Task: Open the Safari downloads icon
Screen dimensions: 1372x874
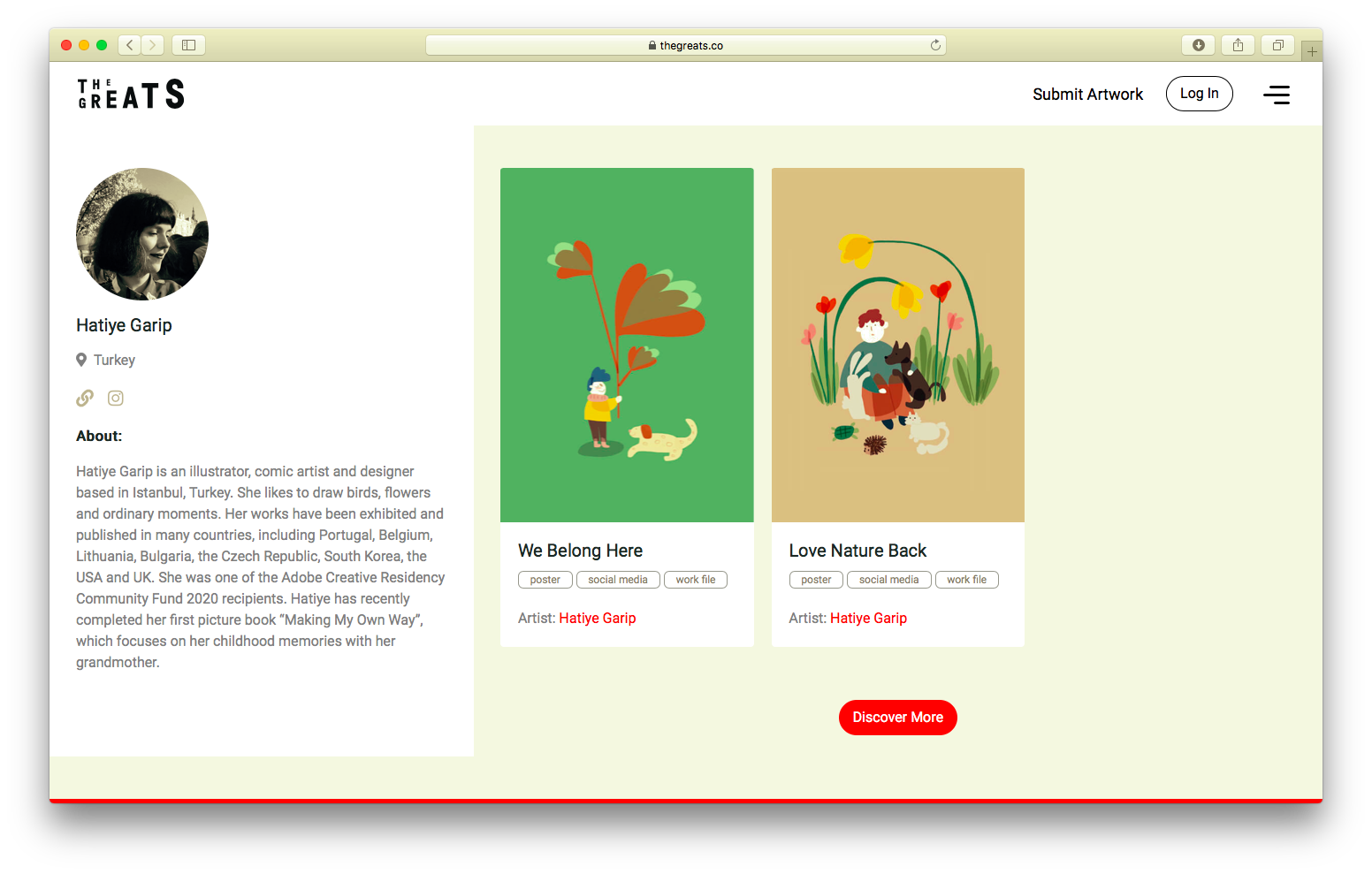Action: click(1199, 45)
